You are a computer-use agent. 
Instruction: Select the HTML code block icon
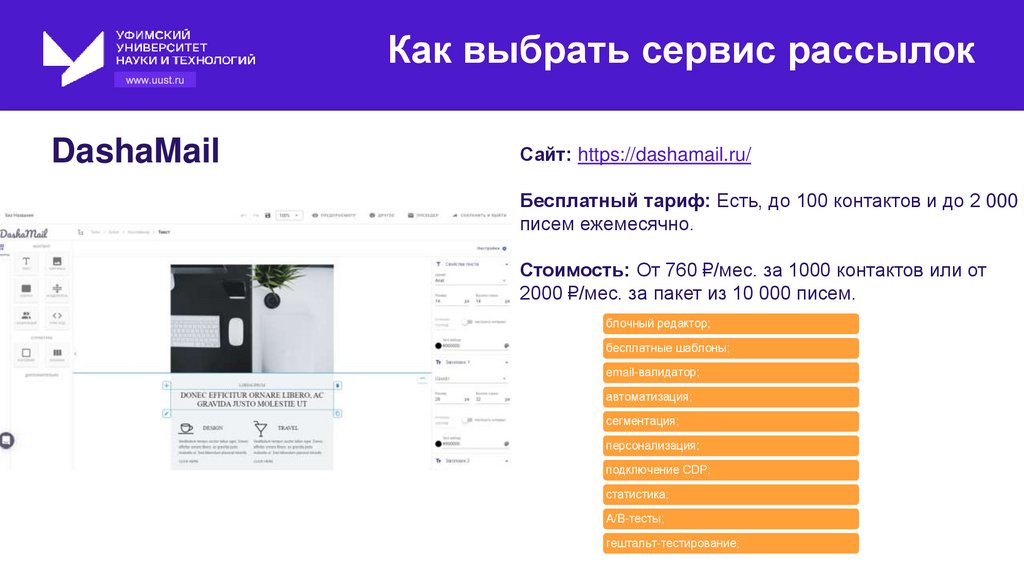pyautogui.click(x=57, y=317)
